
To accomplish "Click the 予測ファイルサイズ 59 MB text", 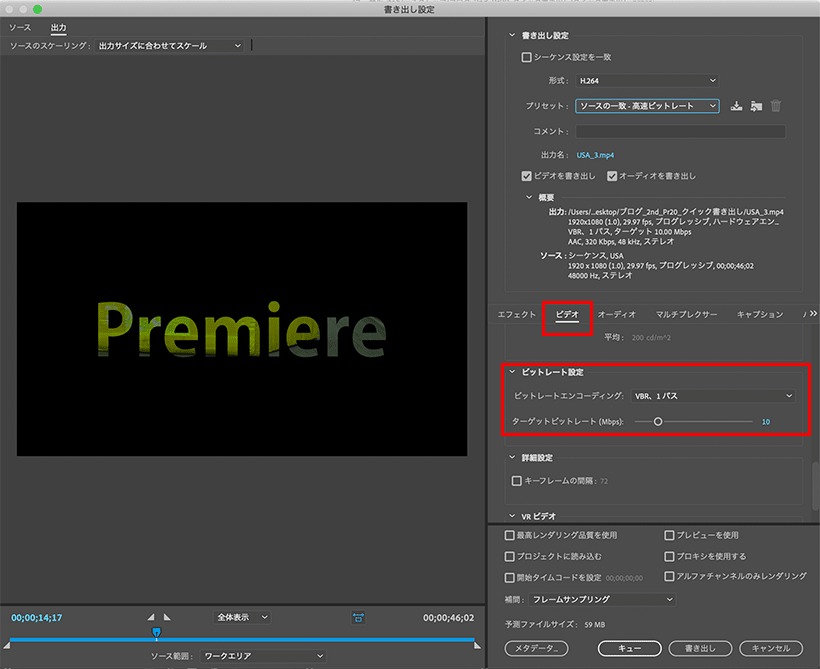I will (555, 625).
